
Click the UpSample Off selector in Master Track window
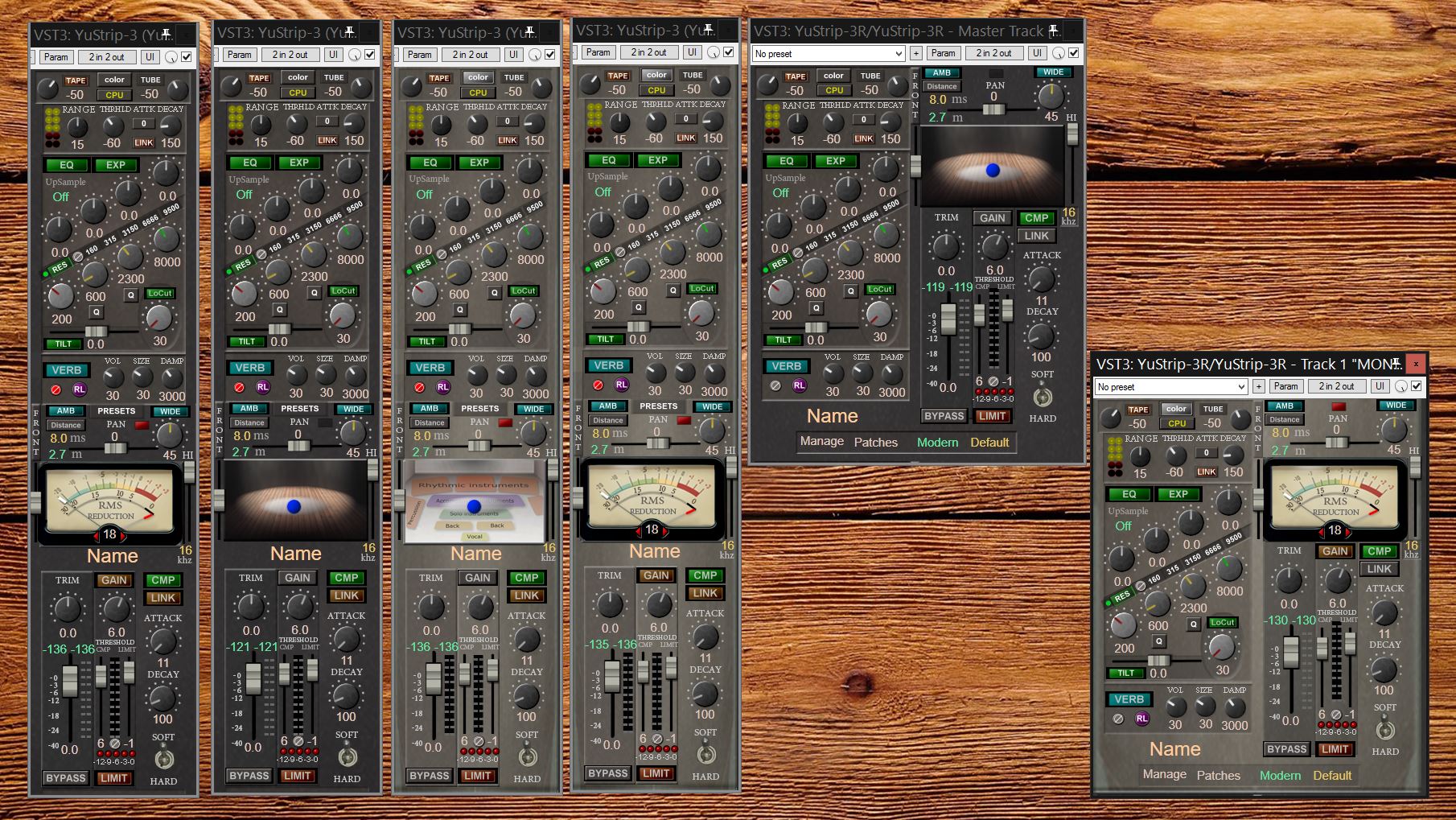click(780, 193)
